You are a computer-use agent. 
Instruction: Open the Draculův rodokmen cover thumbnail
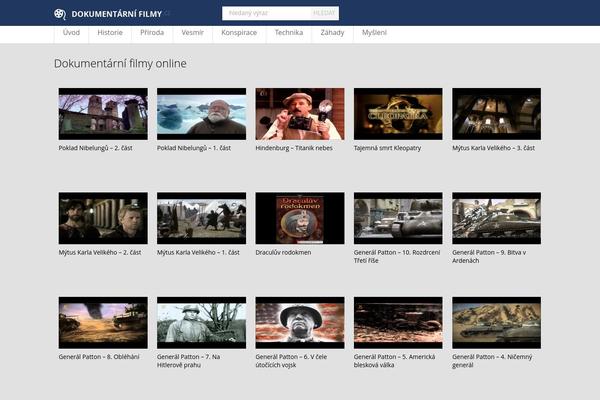pyautogui.click(x=300, y=218)
